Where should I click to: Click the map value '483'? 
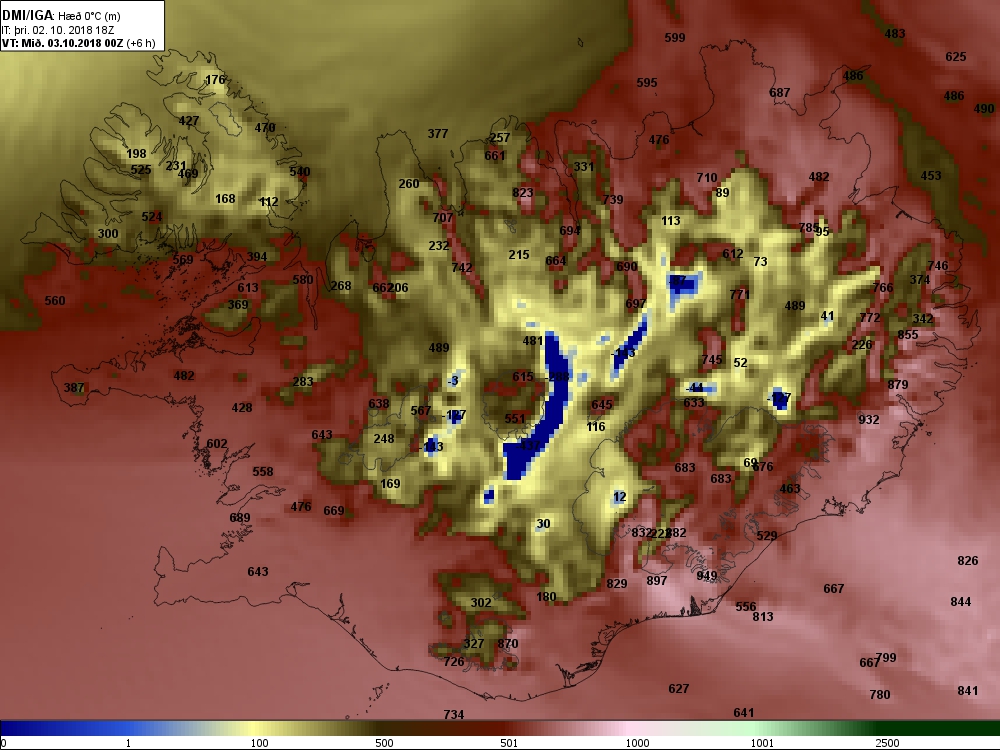tap(895, 34)
